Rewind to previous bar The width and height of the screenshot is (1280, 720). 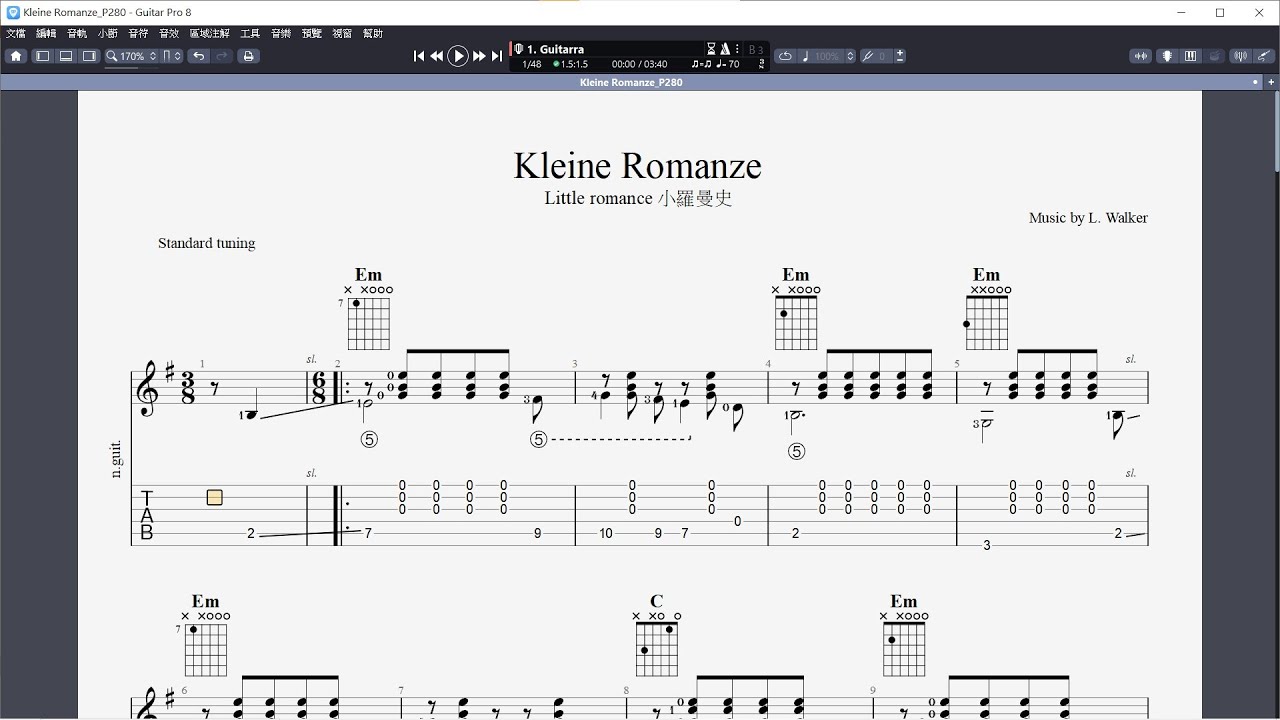pyautogui.click(x=437, y=57)
